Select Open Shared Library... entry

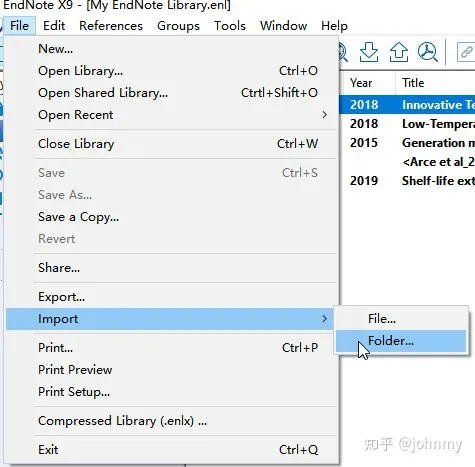[x=171, y=93]
